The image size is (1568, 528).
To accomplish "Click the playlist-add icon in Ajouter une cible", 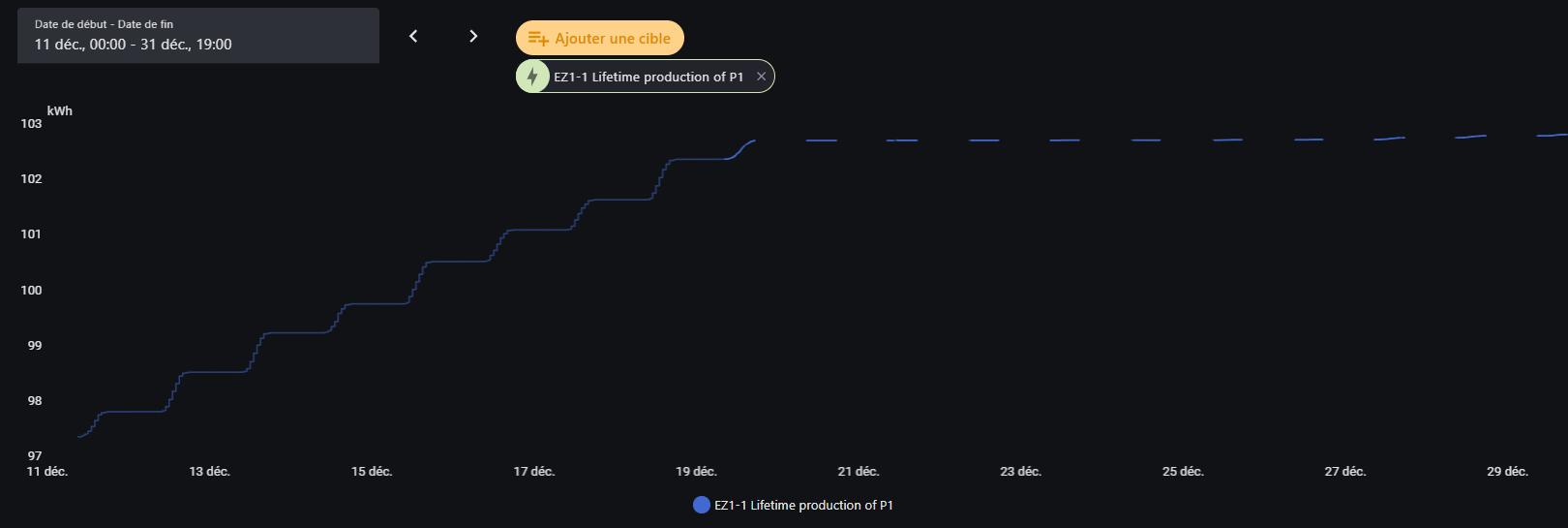I will [538, 39].
